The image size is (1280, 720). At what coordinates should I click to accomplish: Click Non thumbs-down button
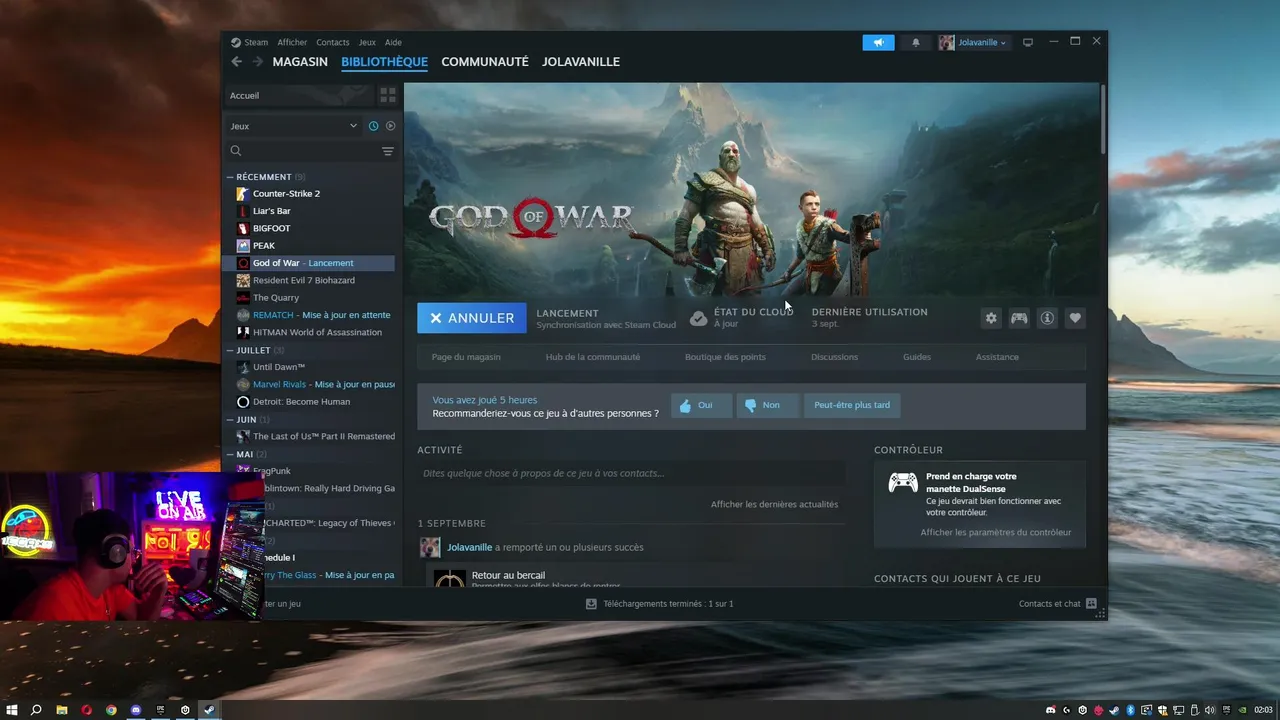pyautogui.click(x=767, y=405)
